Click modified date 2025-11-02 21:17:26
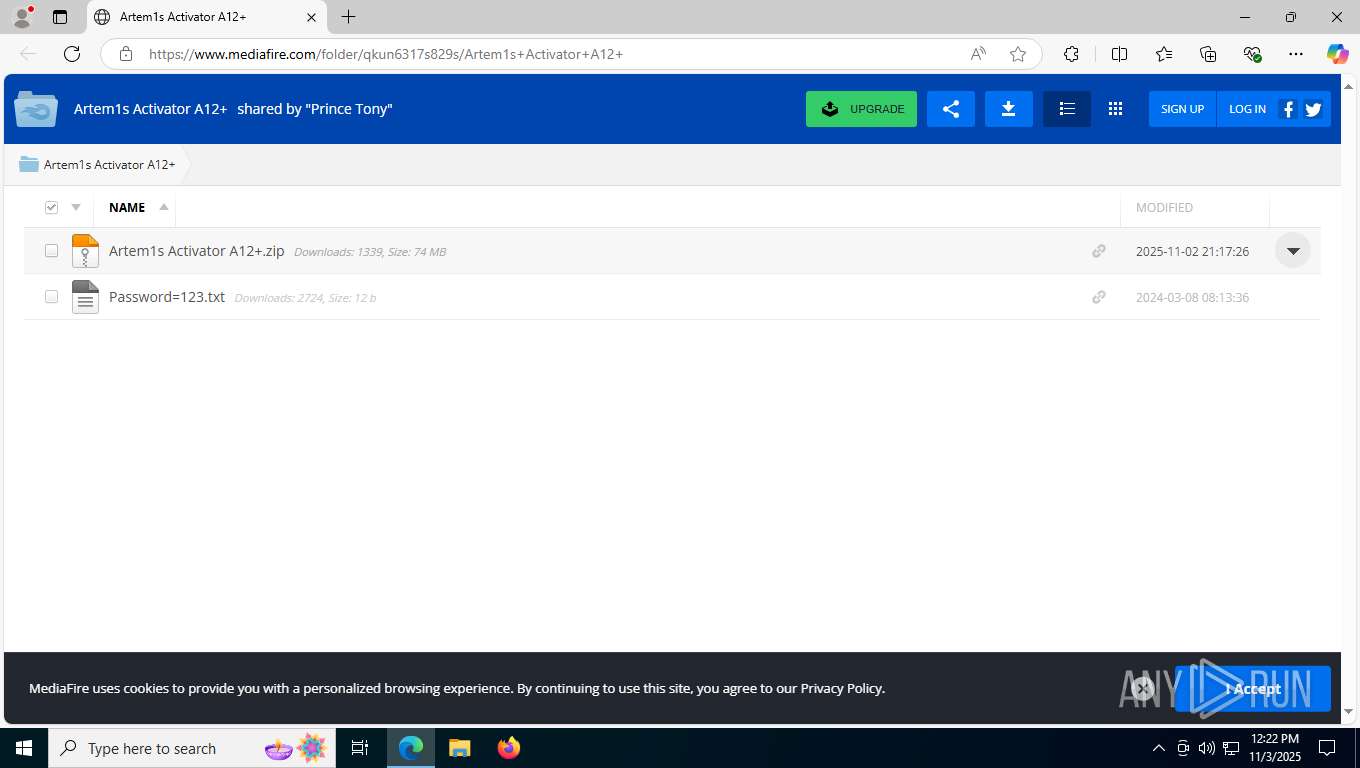The image size is (1360, 768). click(1192, 252)
